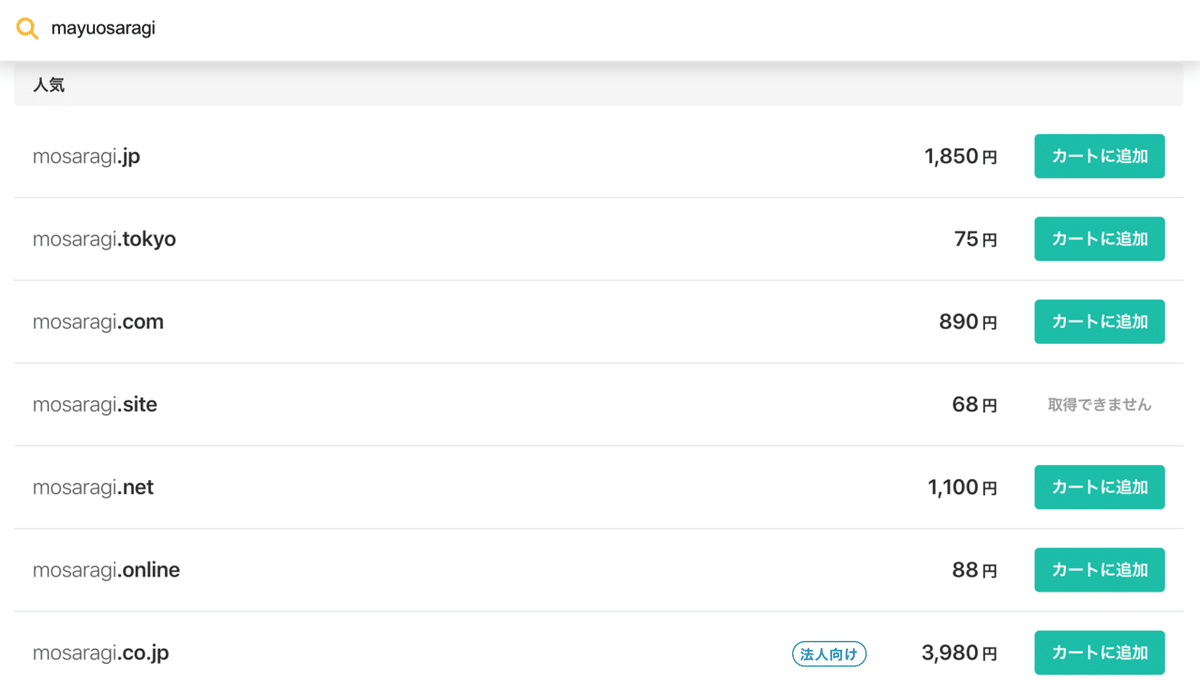Viewport: 1200px width, 690px height.
Task: Add mosaragi.co.jp to the cart
Action: (1099, 653)
